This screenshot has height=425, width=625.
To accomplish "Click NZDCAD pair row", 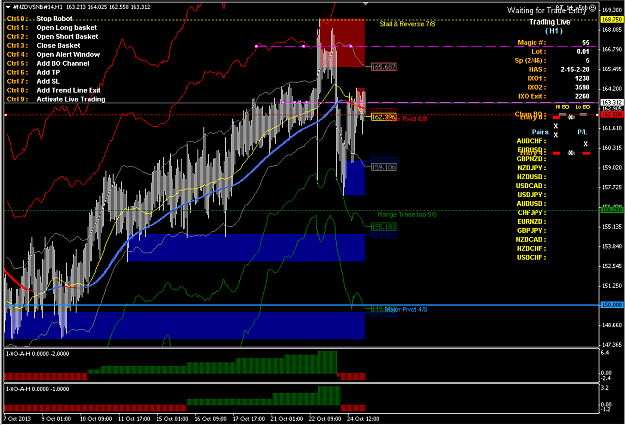I will 531,240.
